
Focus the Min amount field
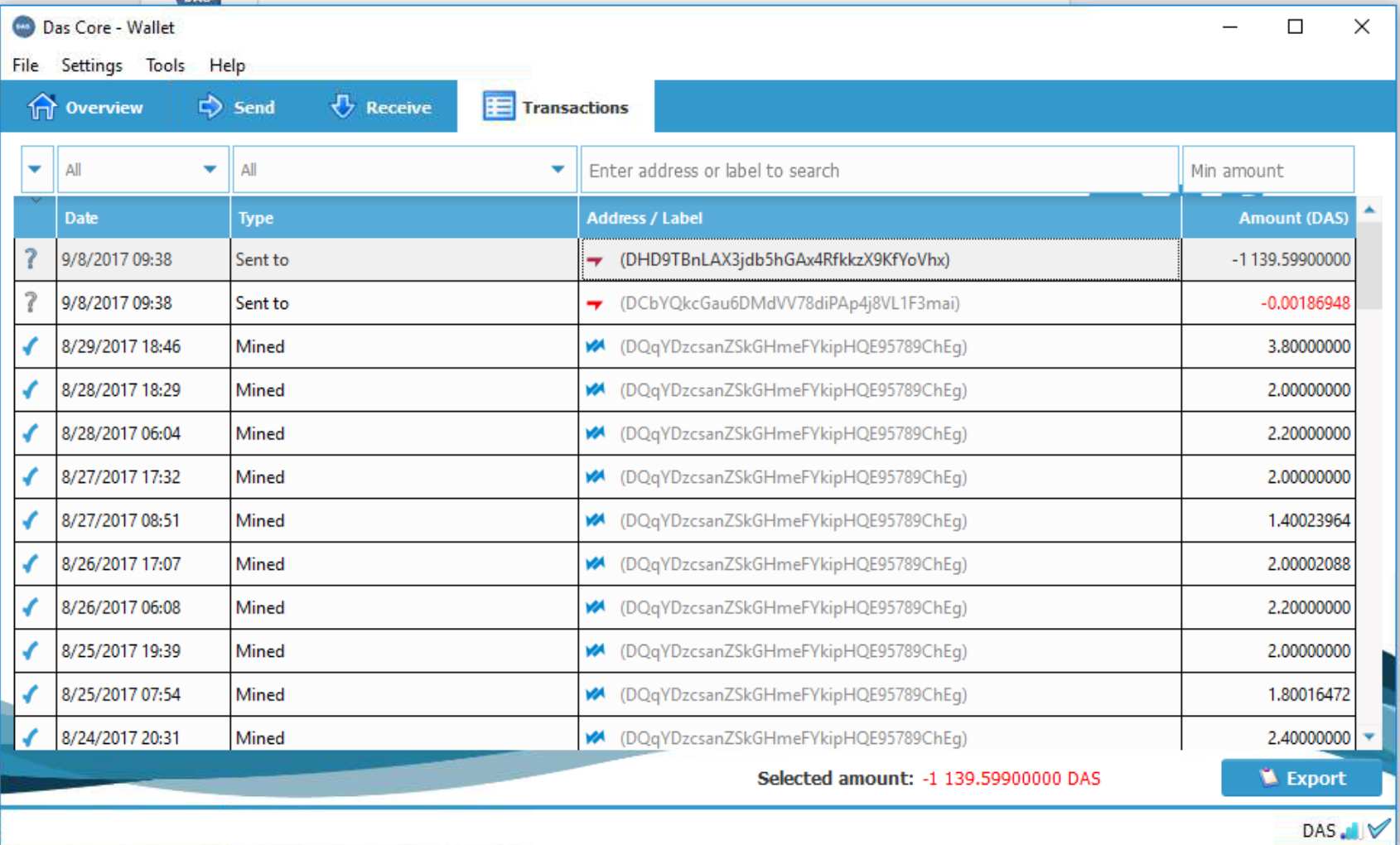click(x=1267, y=171)
